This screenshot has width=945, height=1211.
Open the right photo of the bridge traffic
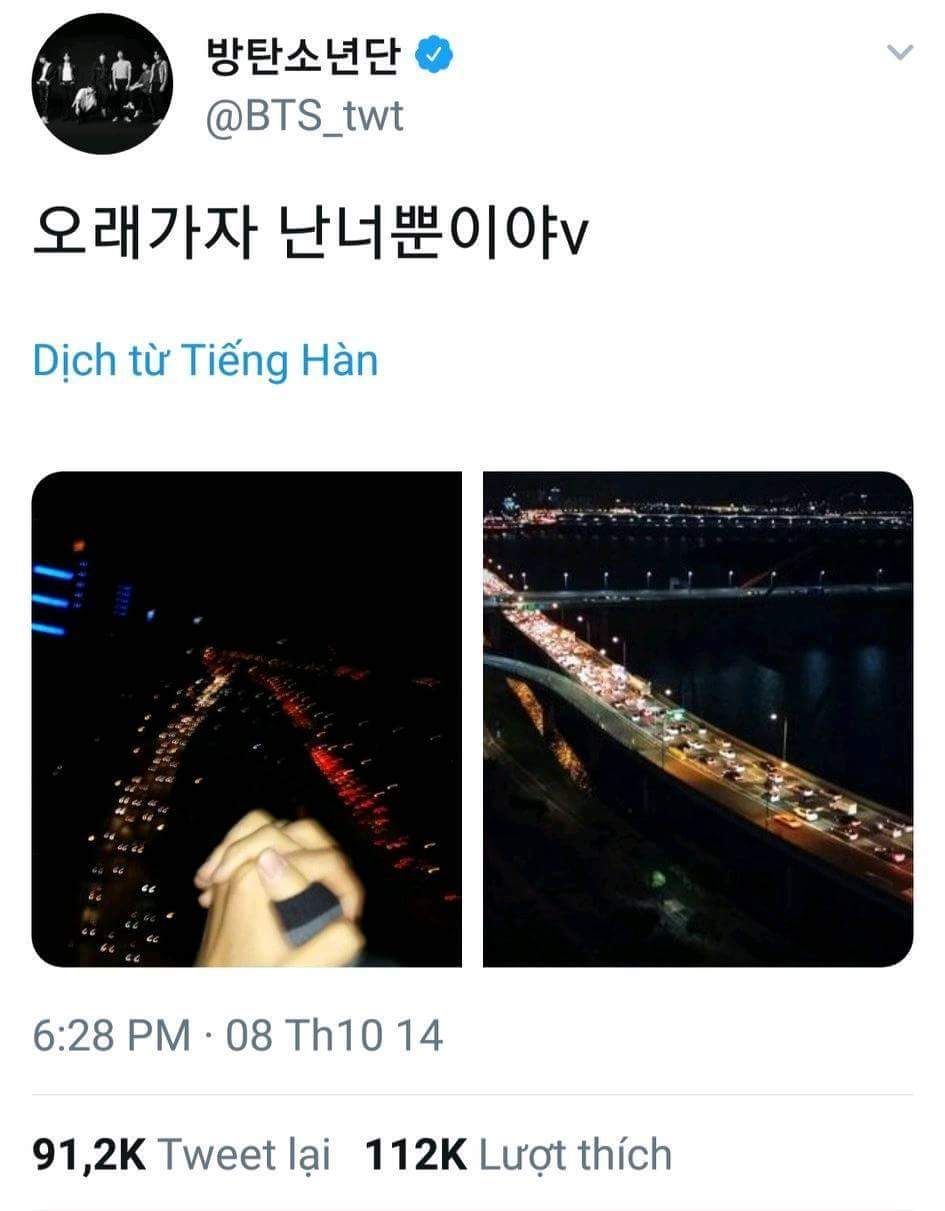[698, 719]
